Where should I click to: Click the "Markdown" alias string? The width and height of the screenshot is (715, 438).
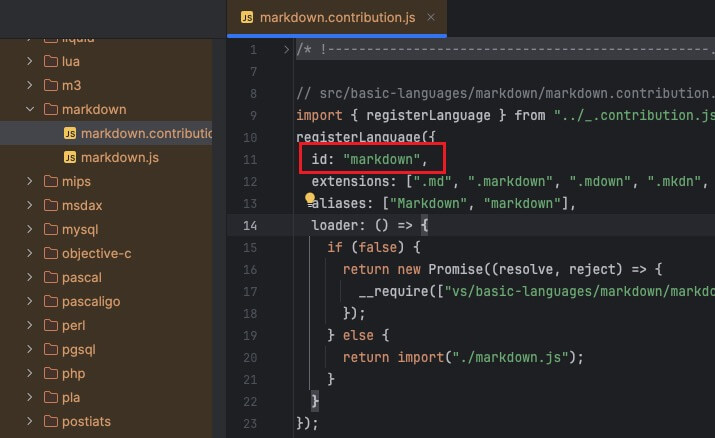428,203
